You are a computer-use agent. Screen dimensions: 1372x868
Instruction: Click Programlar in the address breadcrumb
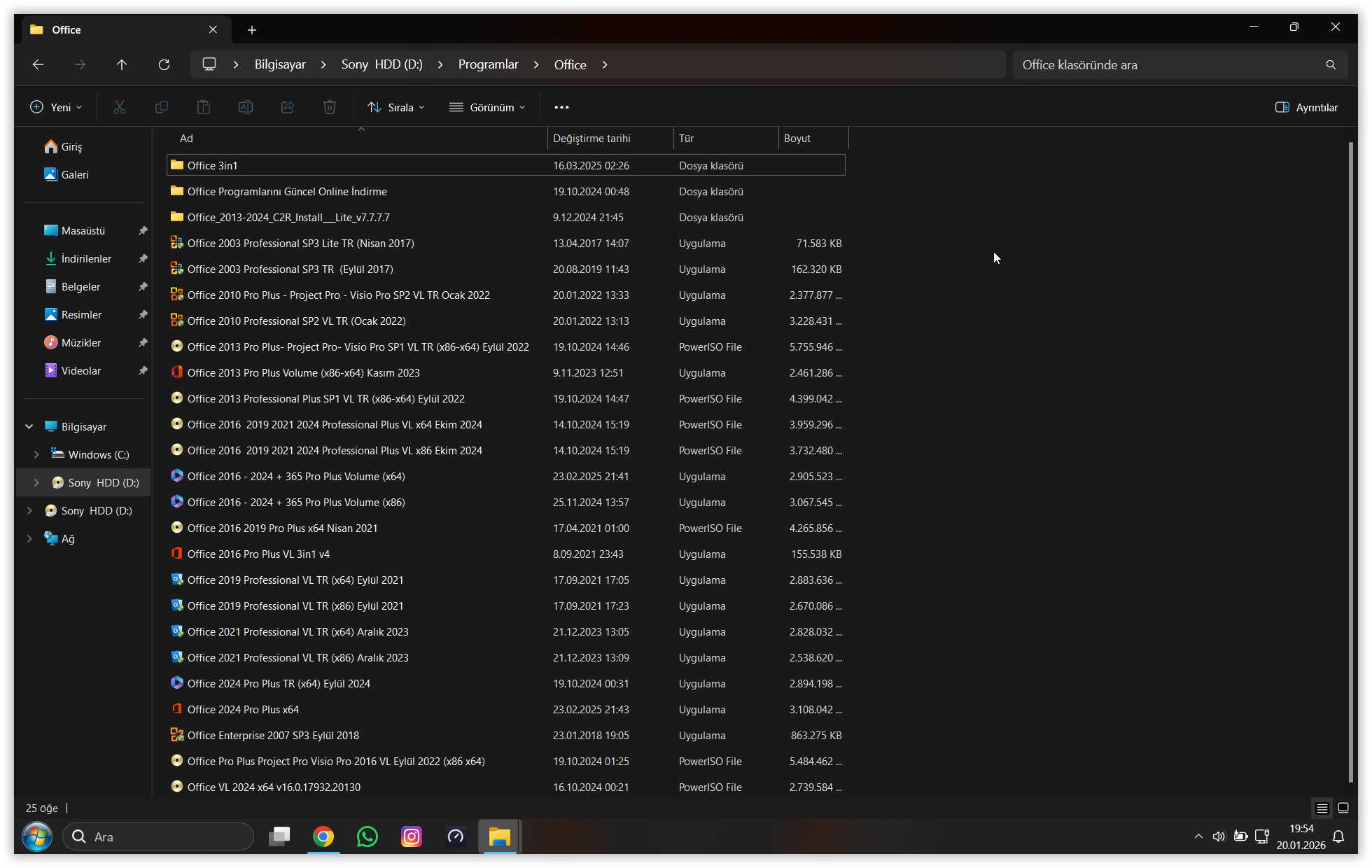point(489,64)
